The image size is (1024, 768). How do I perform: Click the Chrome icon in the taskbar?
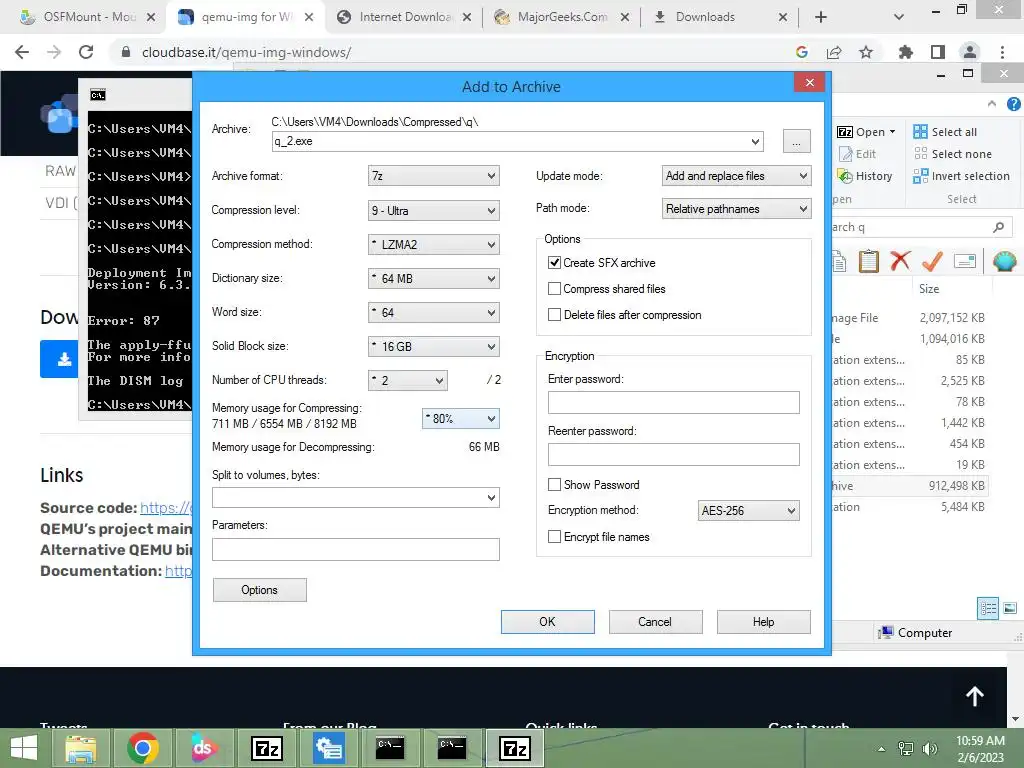point(142,748)
